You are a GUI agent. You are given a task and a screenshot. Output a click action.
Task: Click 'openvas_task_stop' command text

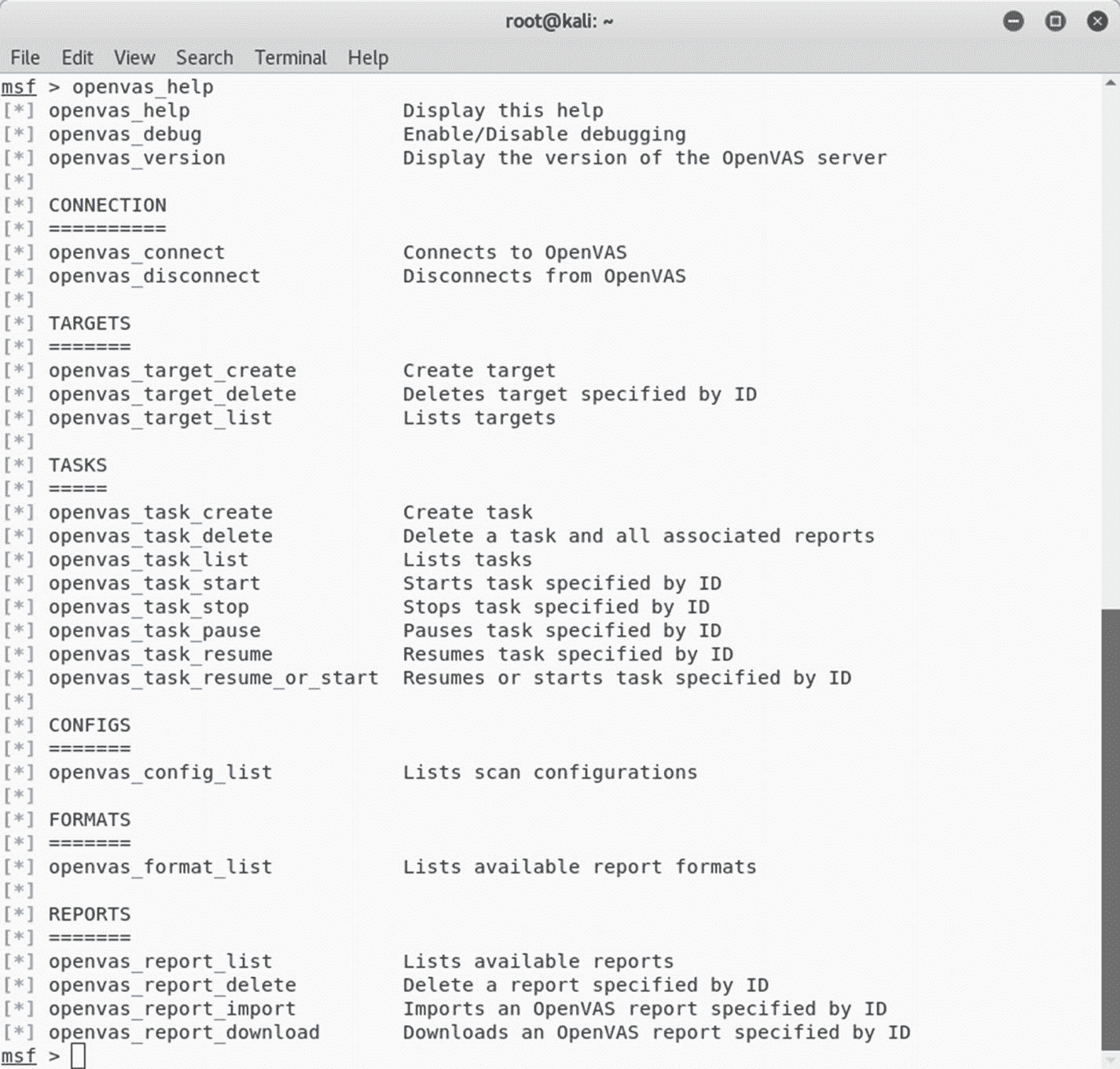pyautogui.click(x=149, y=607)
